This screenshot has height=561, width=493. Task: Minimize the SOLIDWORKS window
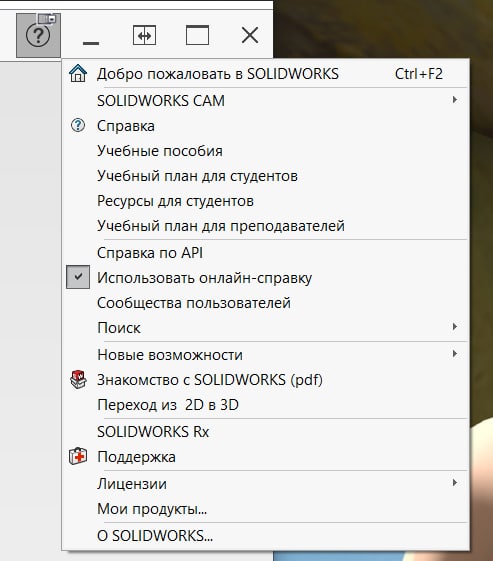(x=91, y=43)
